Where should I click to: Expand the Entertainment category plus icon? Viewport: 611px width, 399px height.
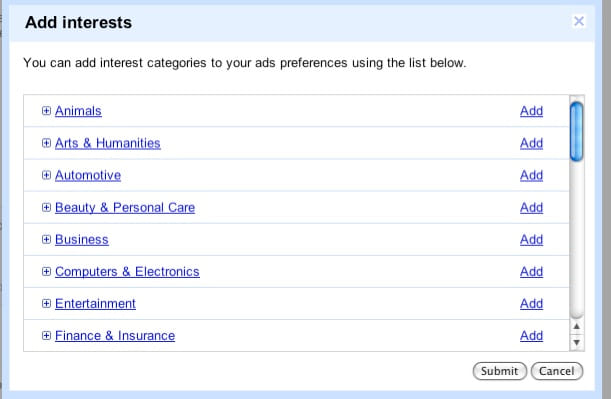click(x=46, y=303)
